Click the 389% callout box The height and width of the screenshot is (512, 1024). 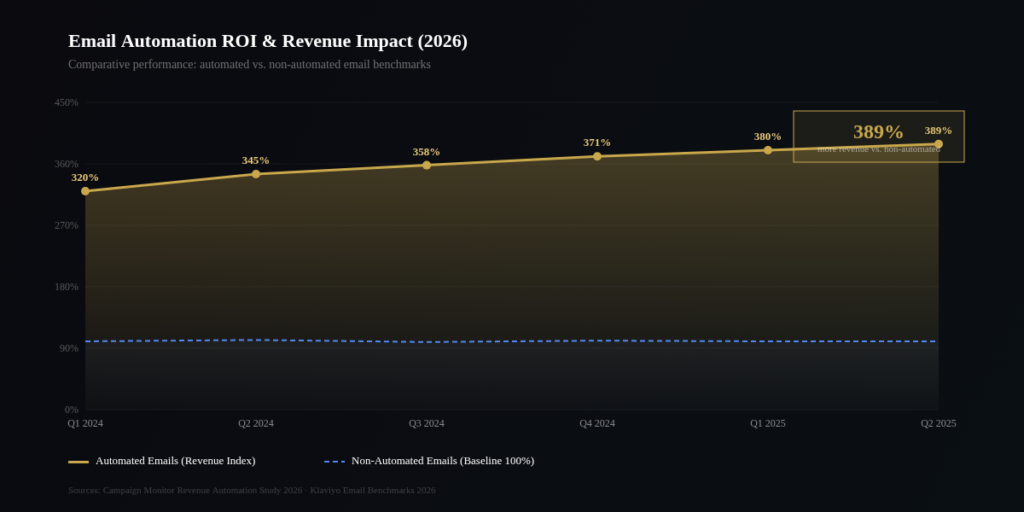[x=879, y=136]
